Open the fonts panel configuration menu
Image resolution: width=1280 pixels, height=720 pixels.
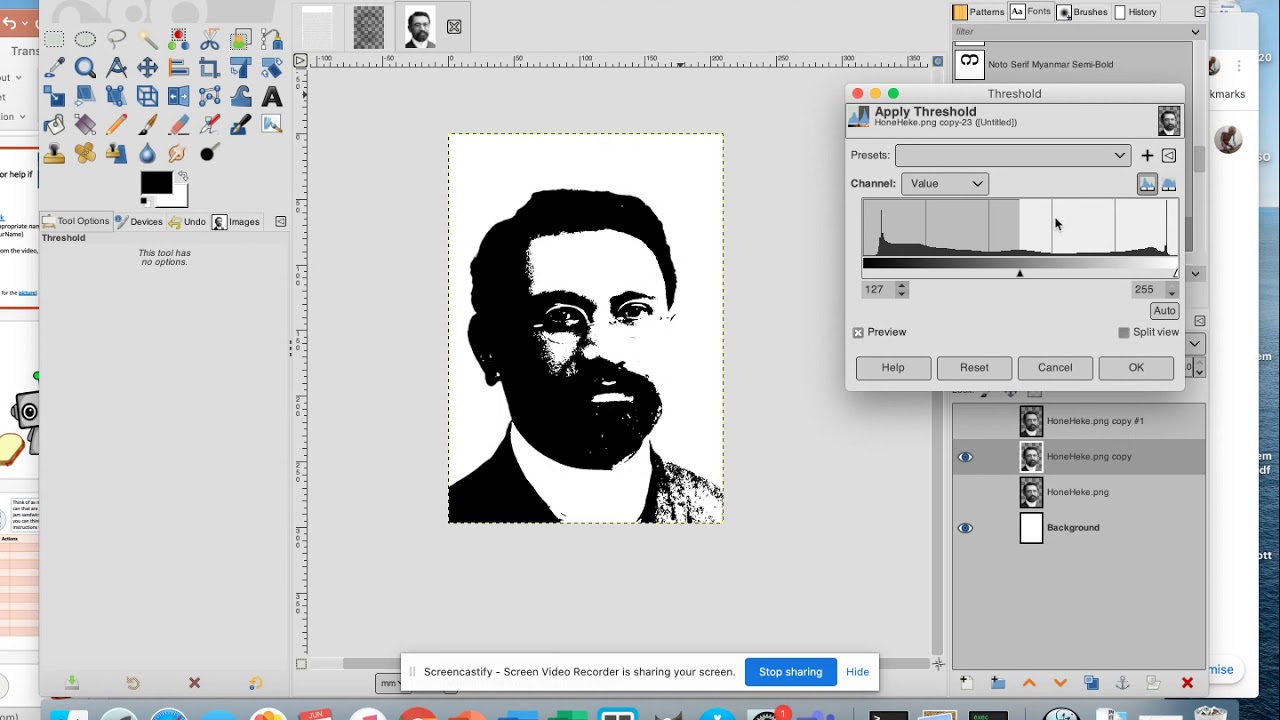click(x=1199, y=12)
